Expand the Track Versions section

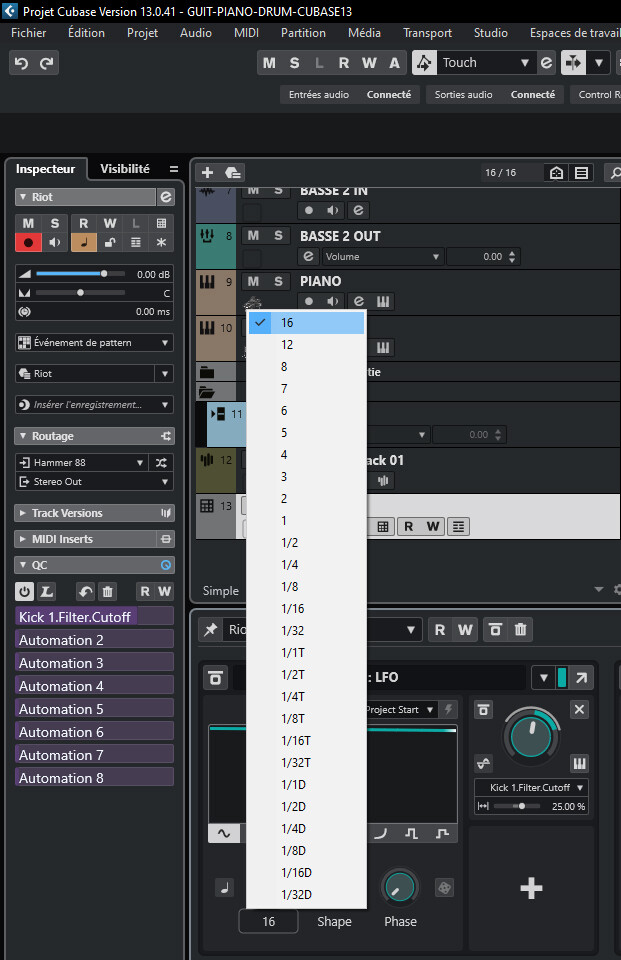point(94,513)
